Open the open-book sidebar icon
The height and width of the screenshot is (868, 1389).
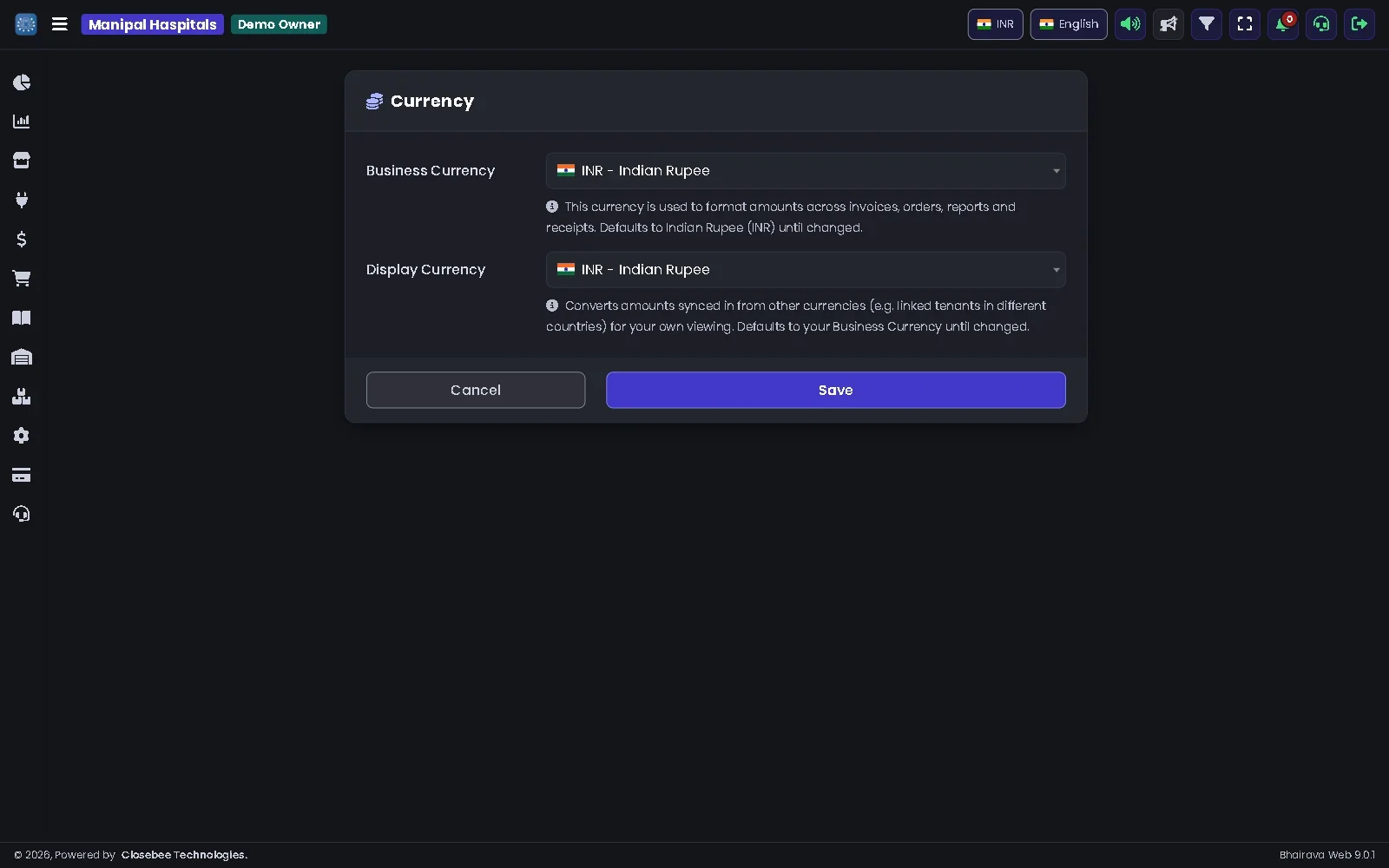click(22, 318)
